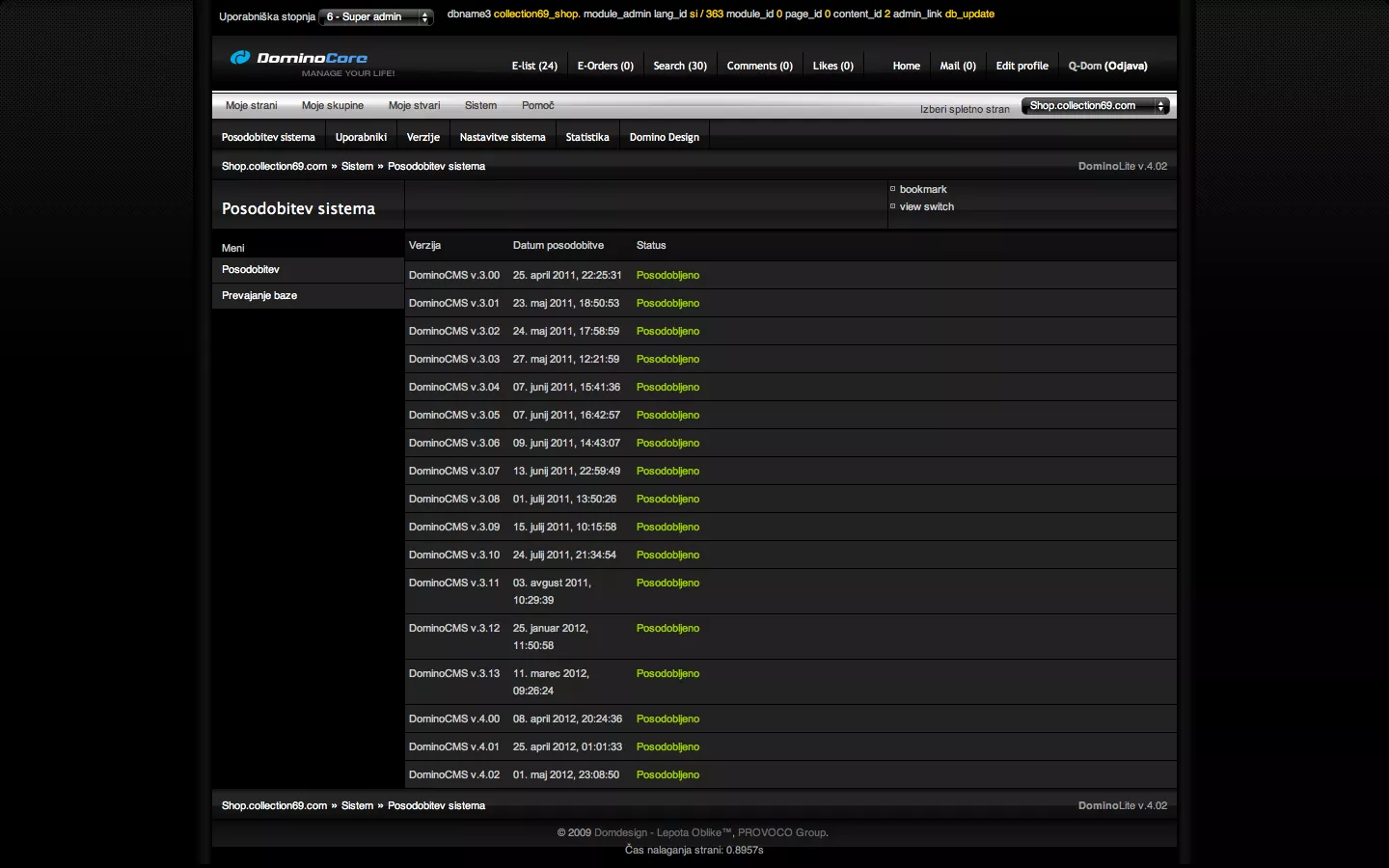Click the db_update link in the debug bar
Screen dimensions: 1389x868
[x=969, y=14]
